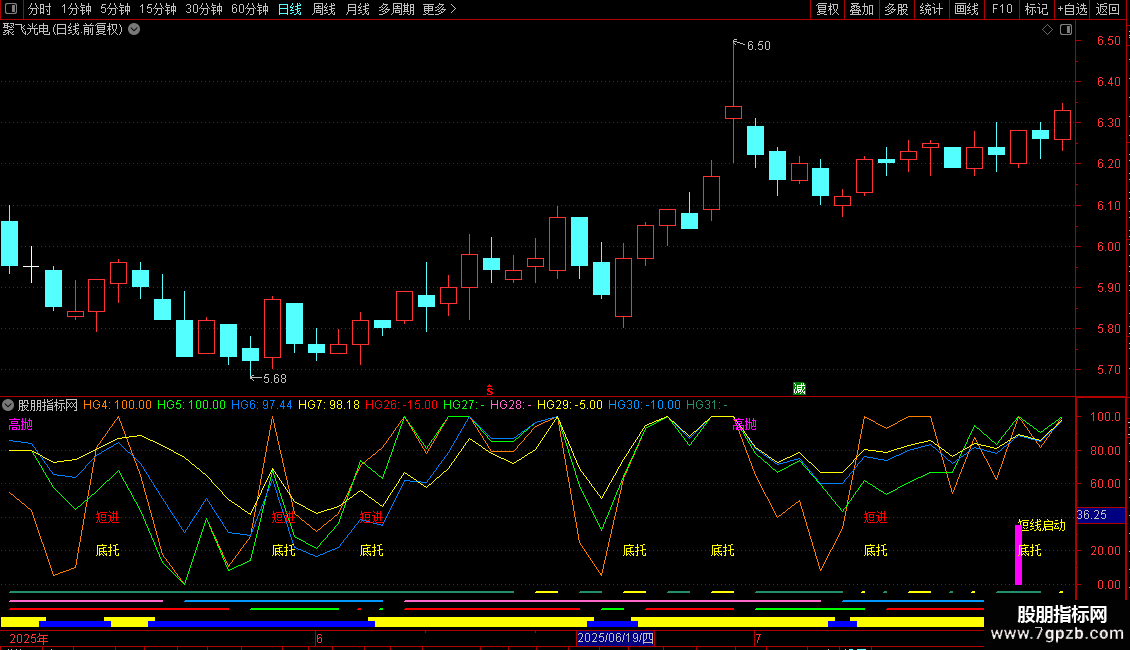Click the HG6: 97.44 indicator value
This screenshot has height=650, width=1130.
tap(262, 405)
